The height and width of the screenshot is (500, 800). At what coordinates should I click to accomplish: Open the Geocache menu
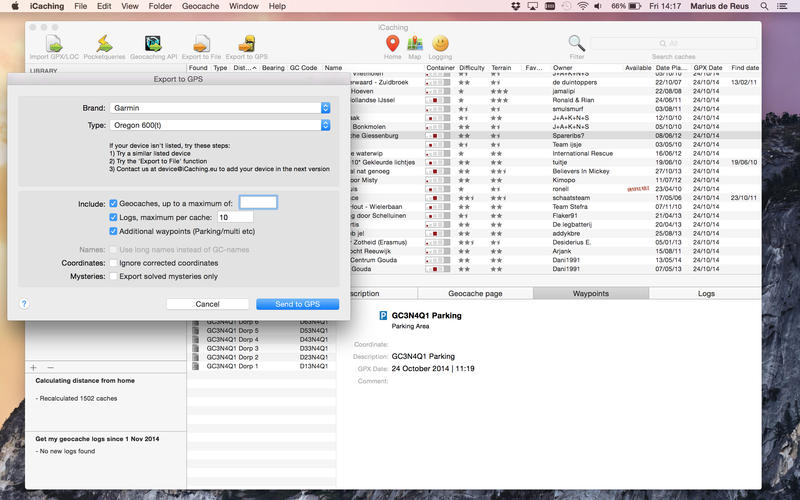coord(201,6)
